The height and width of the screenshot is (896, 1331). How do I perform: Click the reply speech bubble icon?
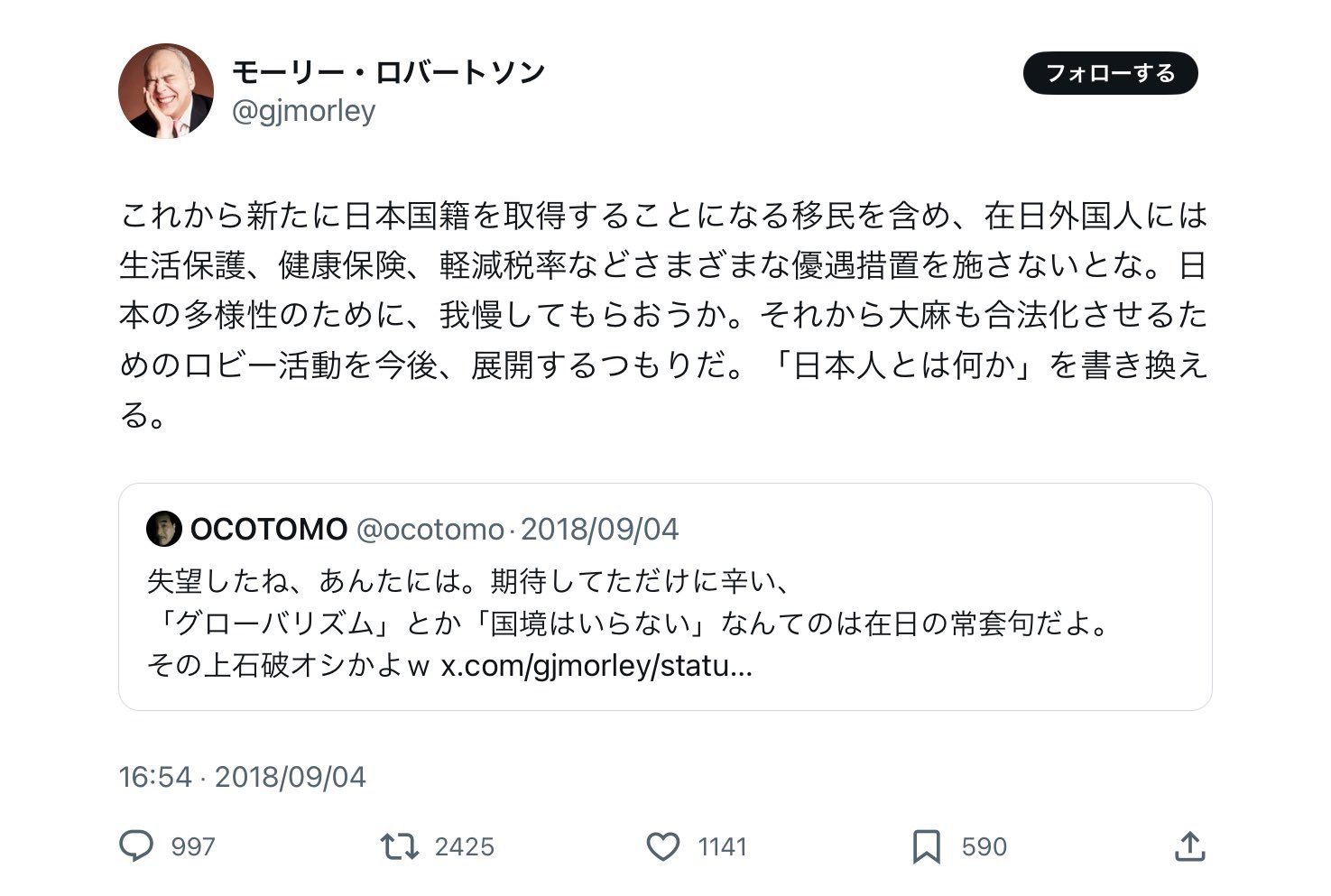point(136,845)
